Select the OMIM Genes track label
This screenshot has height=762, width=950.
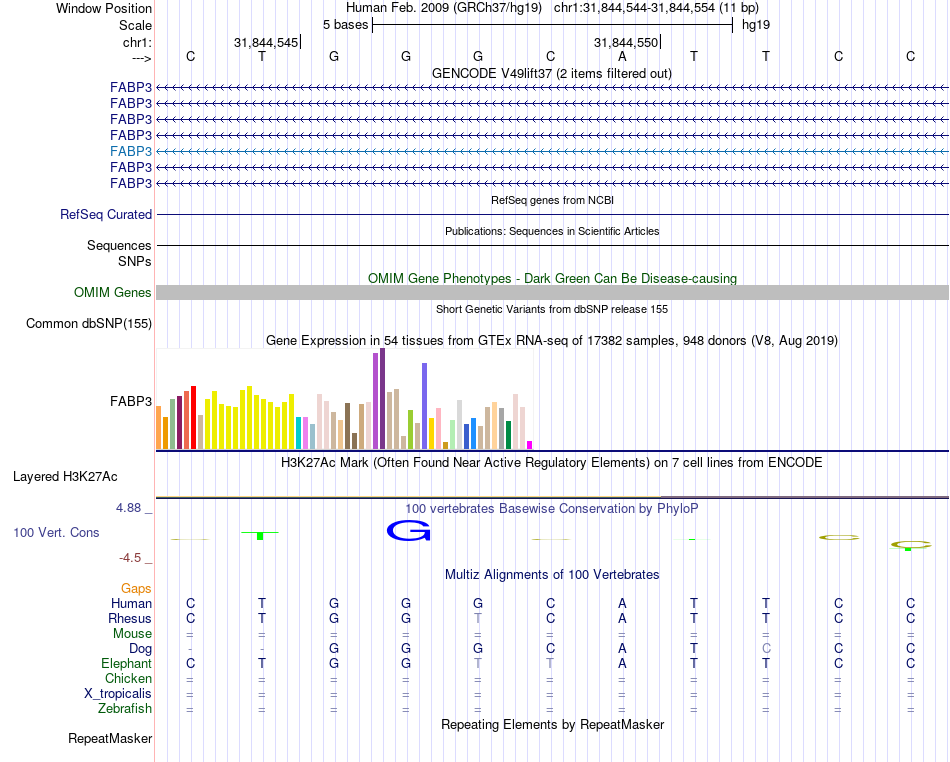113,293
